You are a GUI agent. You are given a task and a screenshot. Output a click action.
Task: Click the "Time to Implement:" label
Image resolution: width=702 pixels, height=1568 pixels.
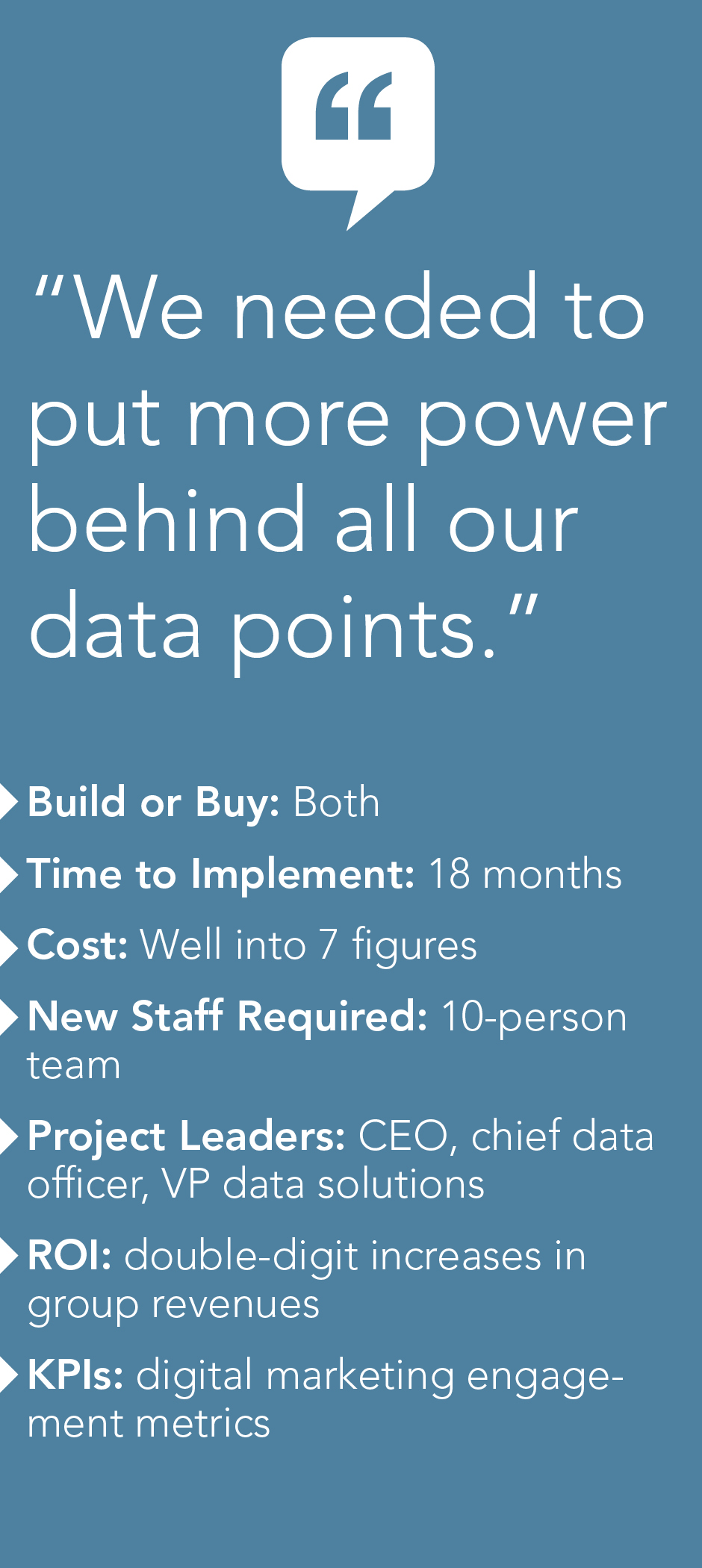[x=220, y=874]
